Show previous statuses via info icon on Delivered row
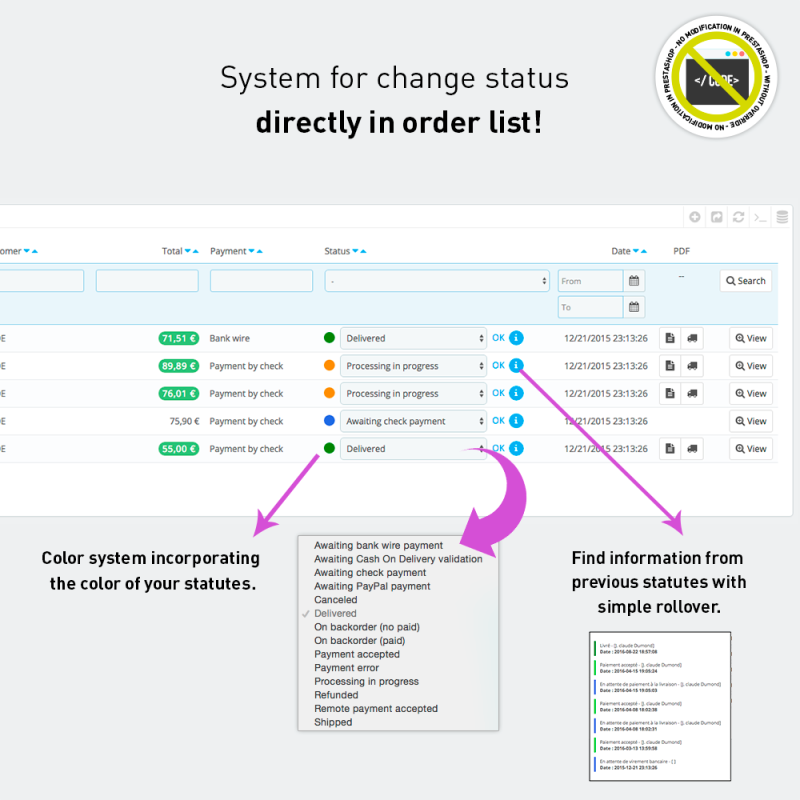The width and height of the screenshot is (800, 800). click(x=517, y=338)
